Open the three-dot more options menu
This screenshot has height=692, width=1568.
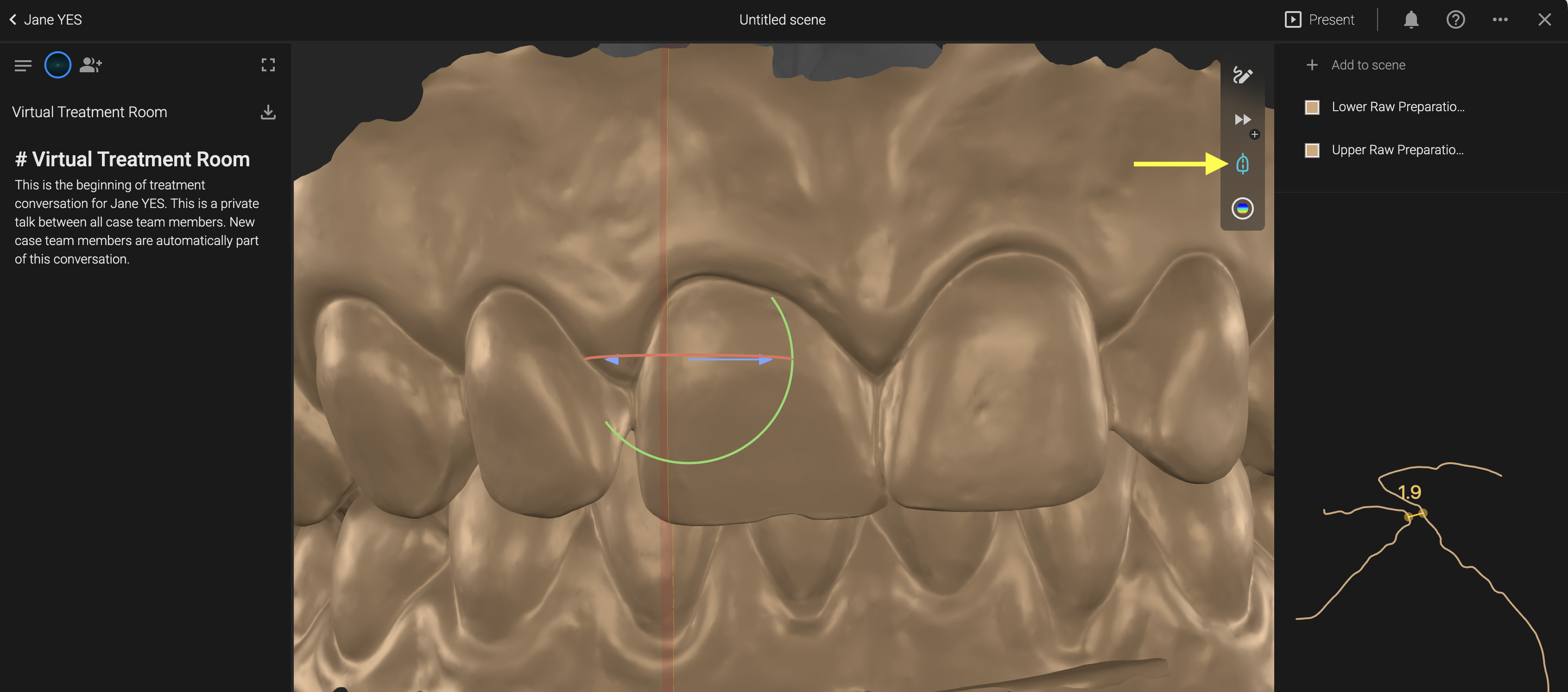click(1499, 20)
